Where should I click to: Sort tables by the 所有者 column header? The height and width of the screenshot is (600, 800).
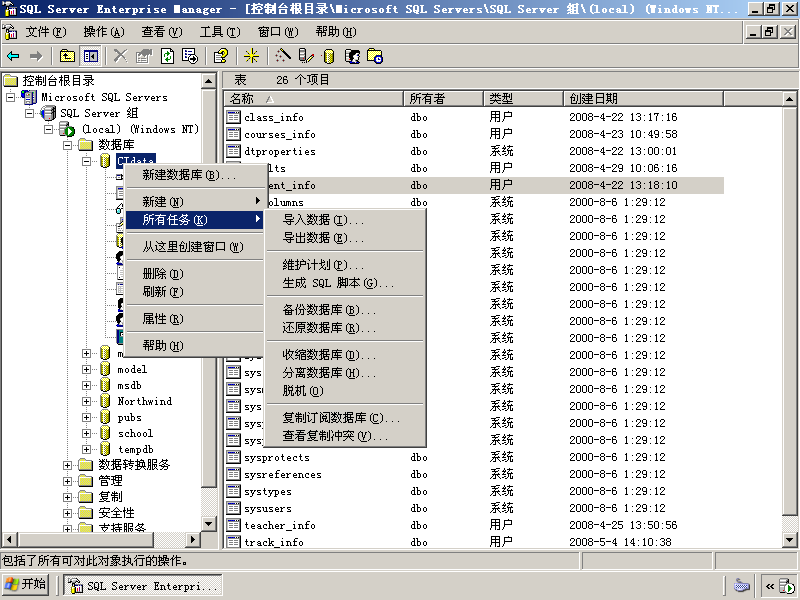[x=443, y=98]
